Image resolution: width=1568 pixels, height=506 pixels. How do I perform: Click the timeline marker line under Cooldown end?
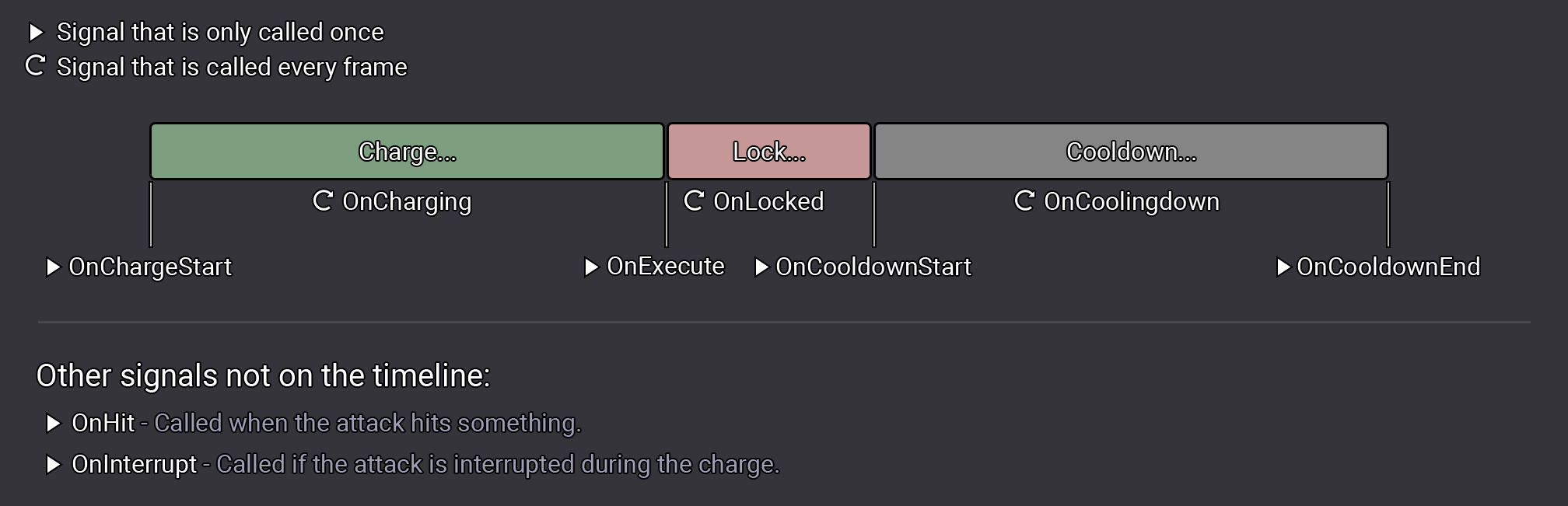(x=1388, y=214)
